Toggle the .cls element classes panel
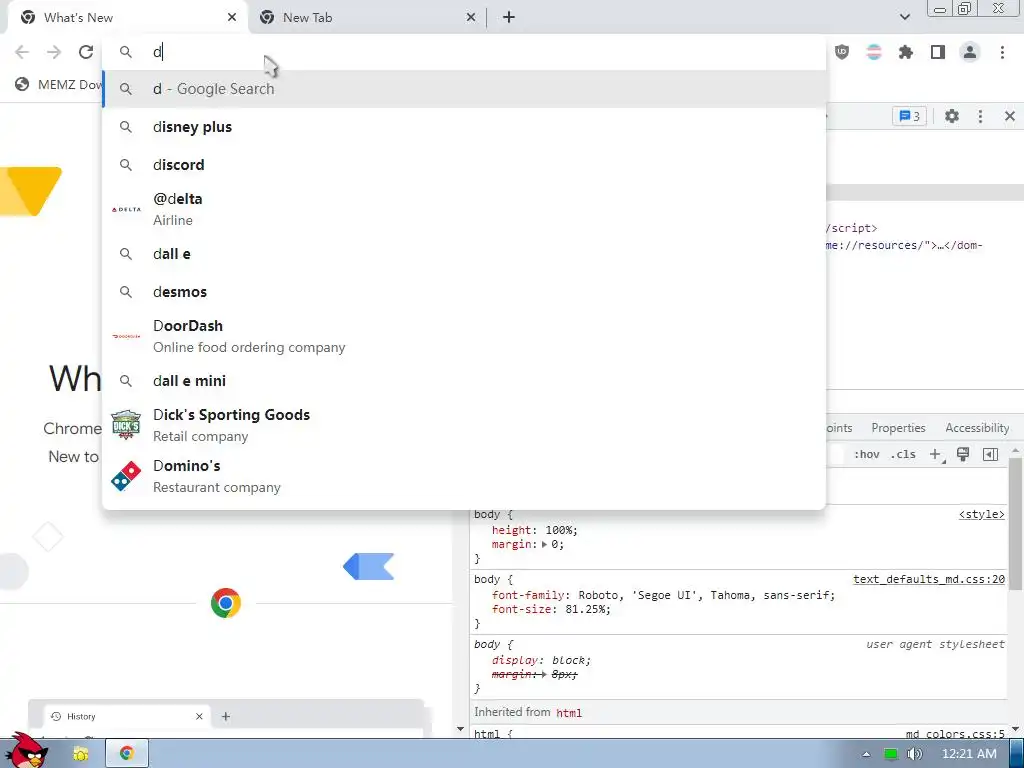 point(903,455)
